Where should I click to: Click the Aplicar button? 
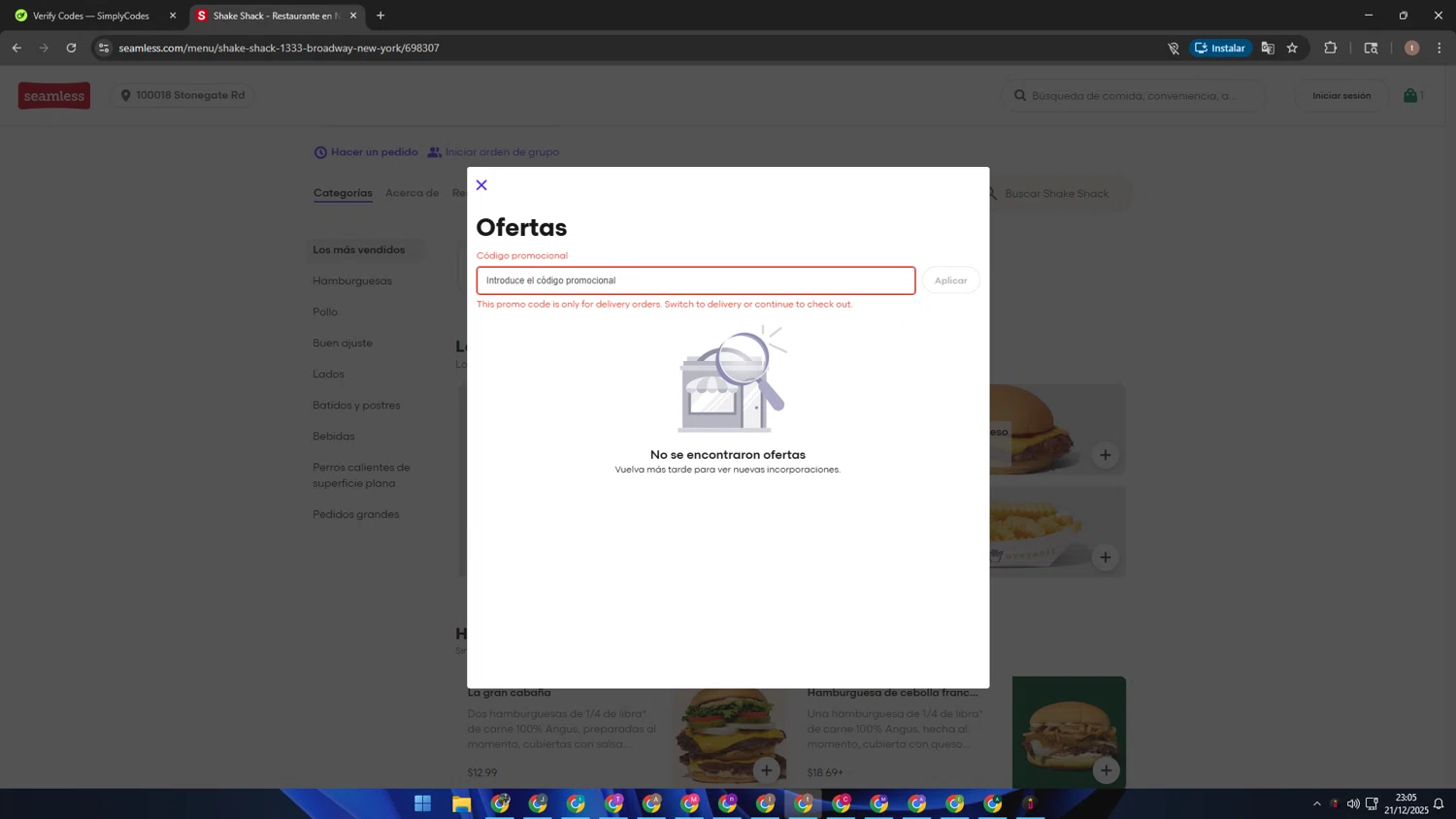tap(950, 280)
